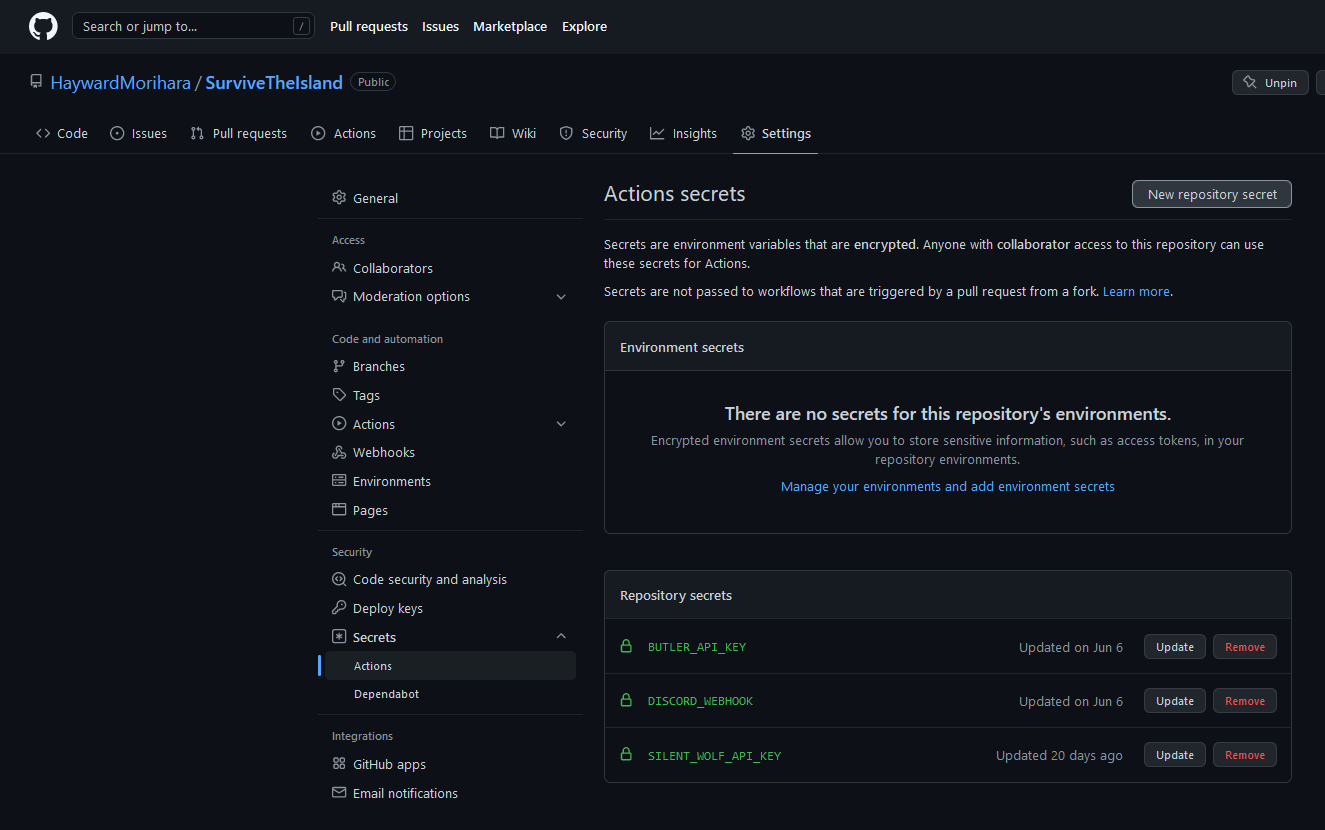Click the Unpin button

pos(1270,83)
